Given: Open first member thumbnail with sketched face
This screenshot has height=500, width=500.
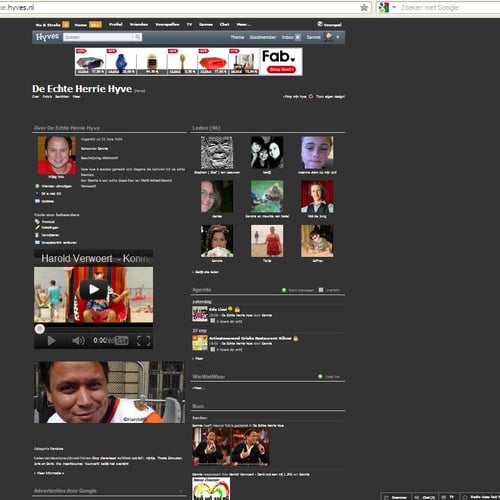Looking at the screenshot, I should pos(217,152).
